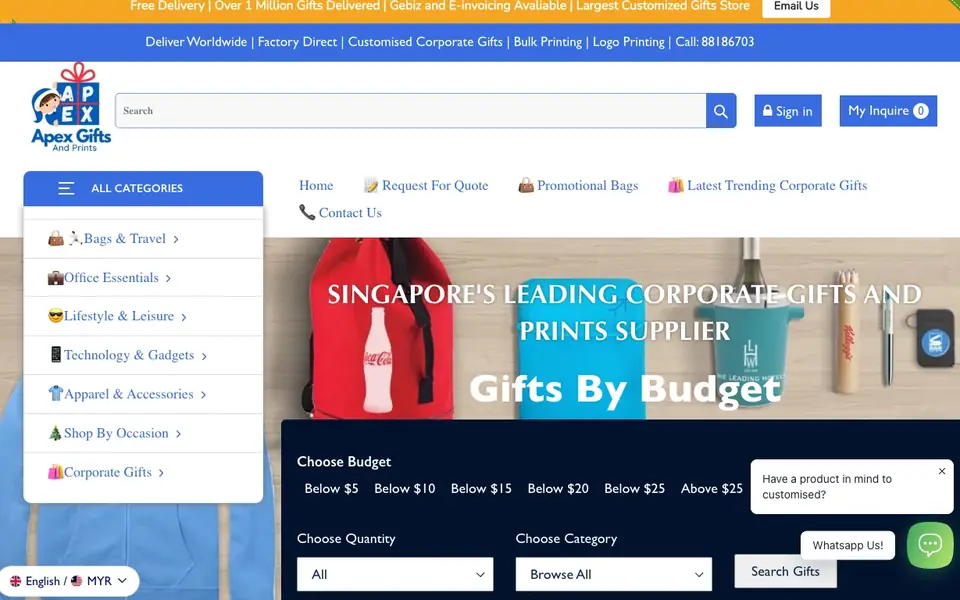
Task: Open the green Whatsapp chat bubble
Action: point(929,544)
